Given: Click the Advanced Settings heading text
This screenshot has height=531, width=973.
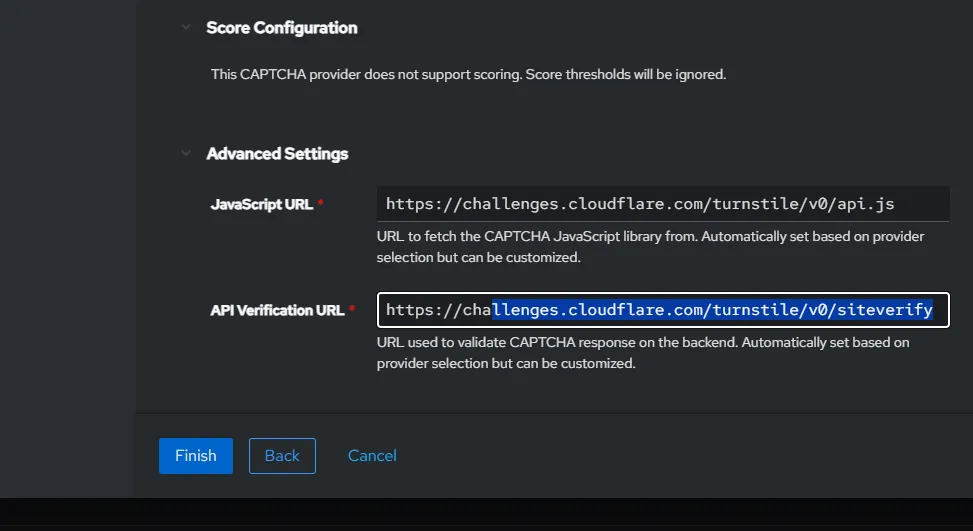Looking at the screenshot, I should point(277,154).
